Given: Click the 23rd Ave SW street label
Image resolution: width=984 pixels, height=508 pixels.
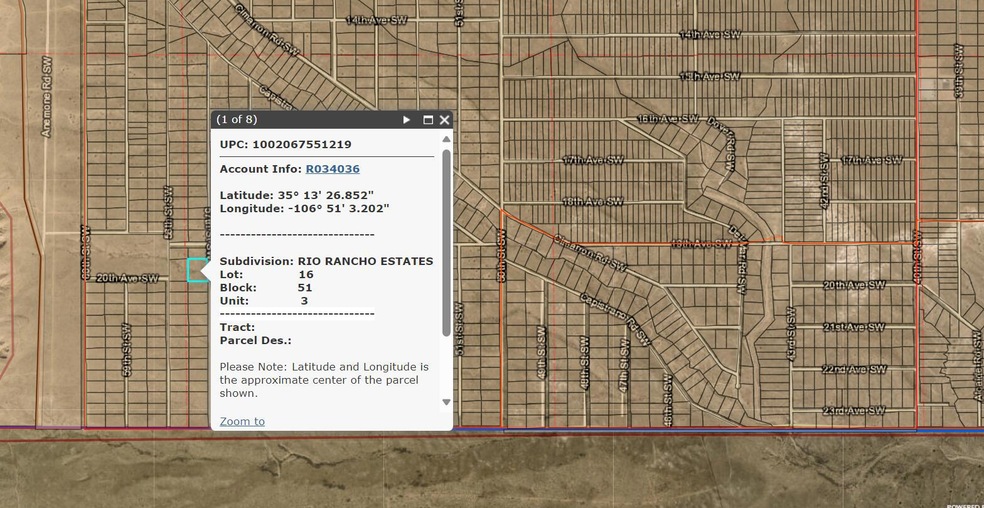Looking at the screenshot, I should pos(854,411).
